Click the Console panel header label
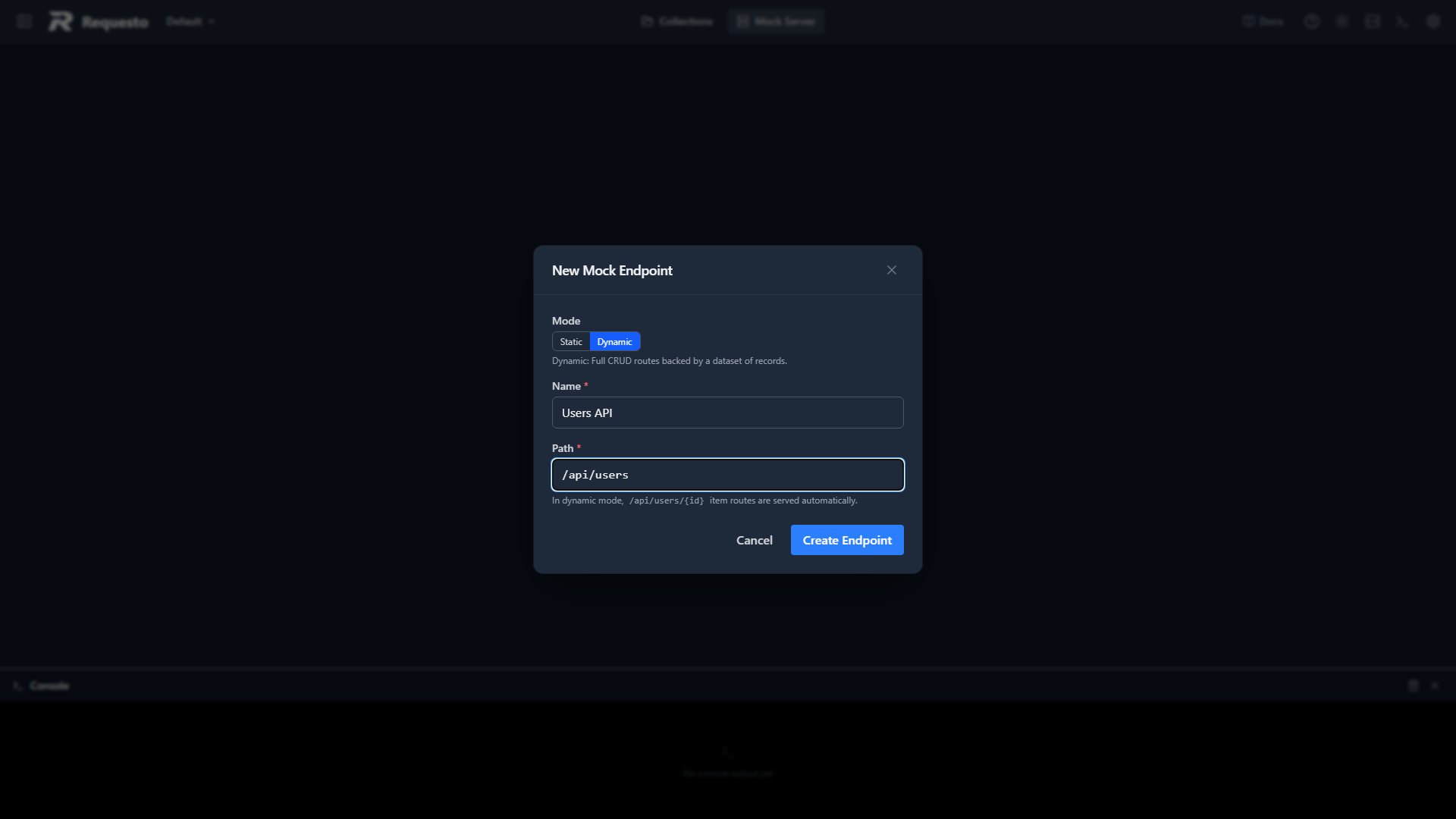The height and width of the screenshot is (819, 1456). (x=49, y=686)
